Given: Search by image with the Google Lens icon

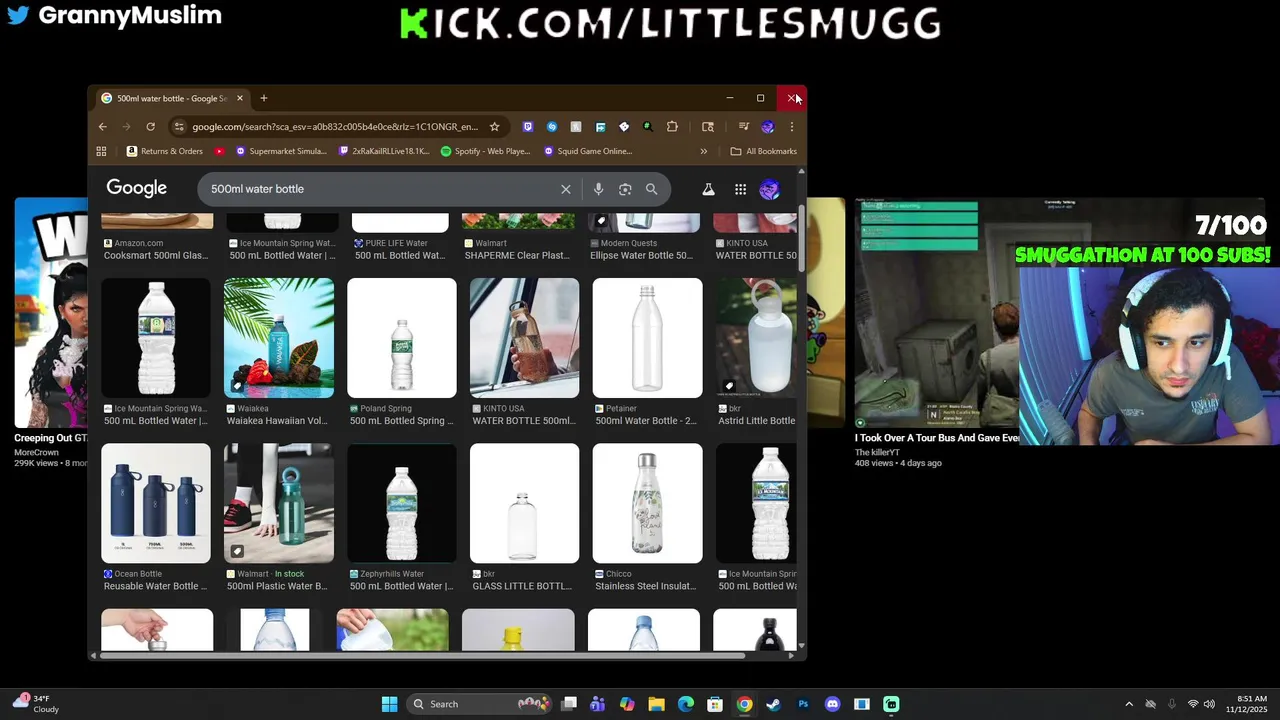Looking at the screenshot, I should tap(625, 189).
